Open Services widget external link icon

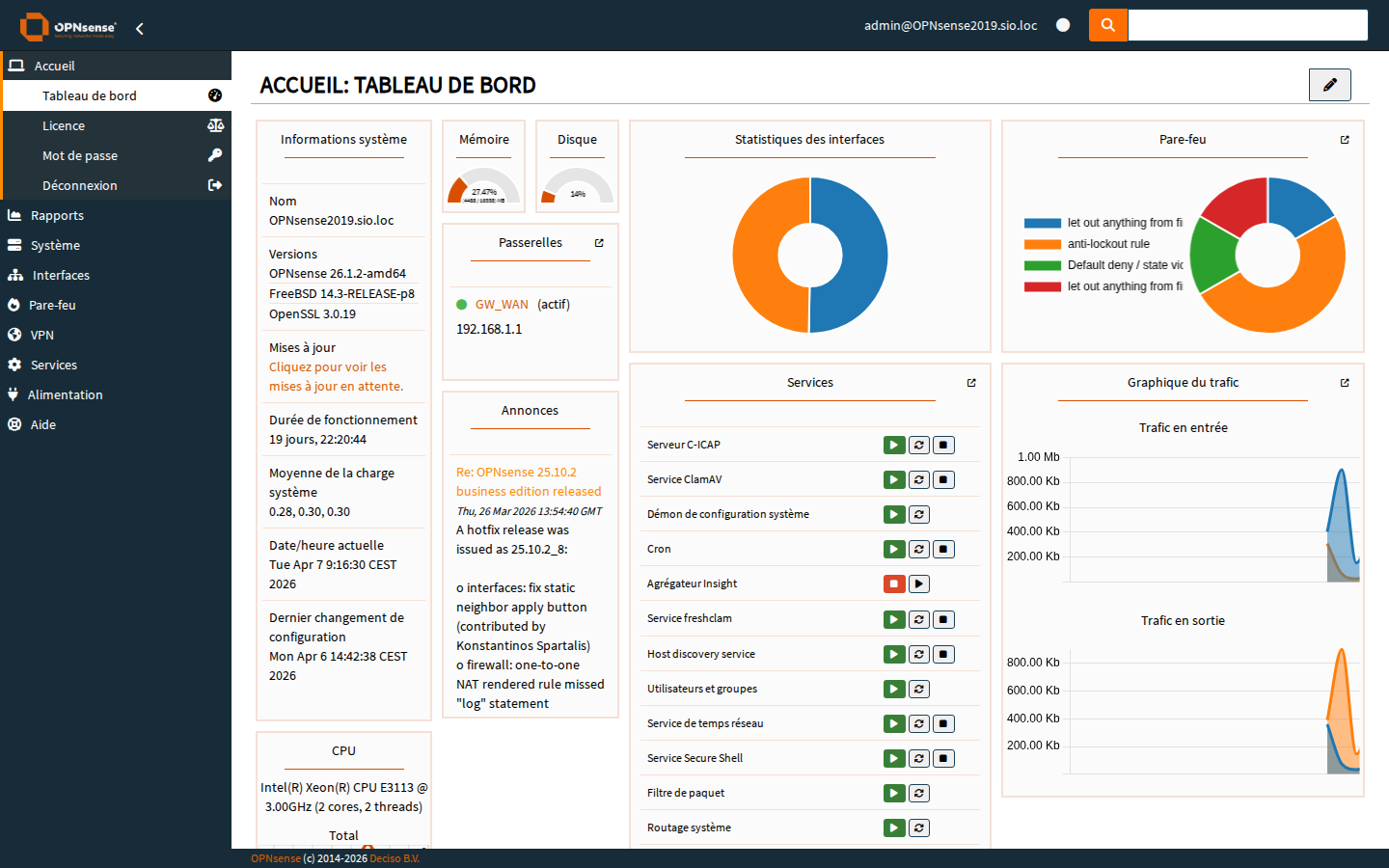(x=971, y=383)
